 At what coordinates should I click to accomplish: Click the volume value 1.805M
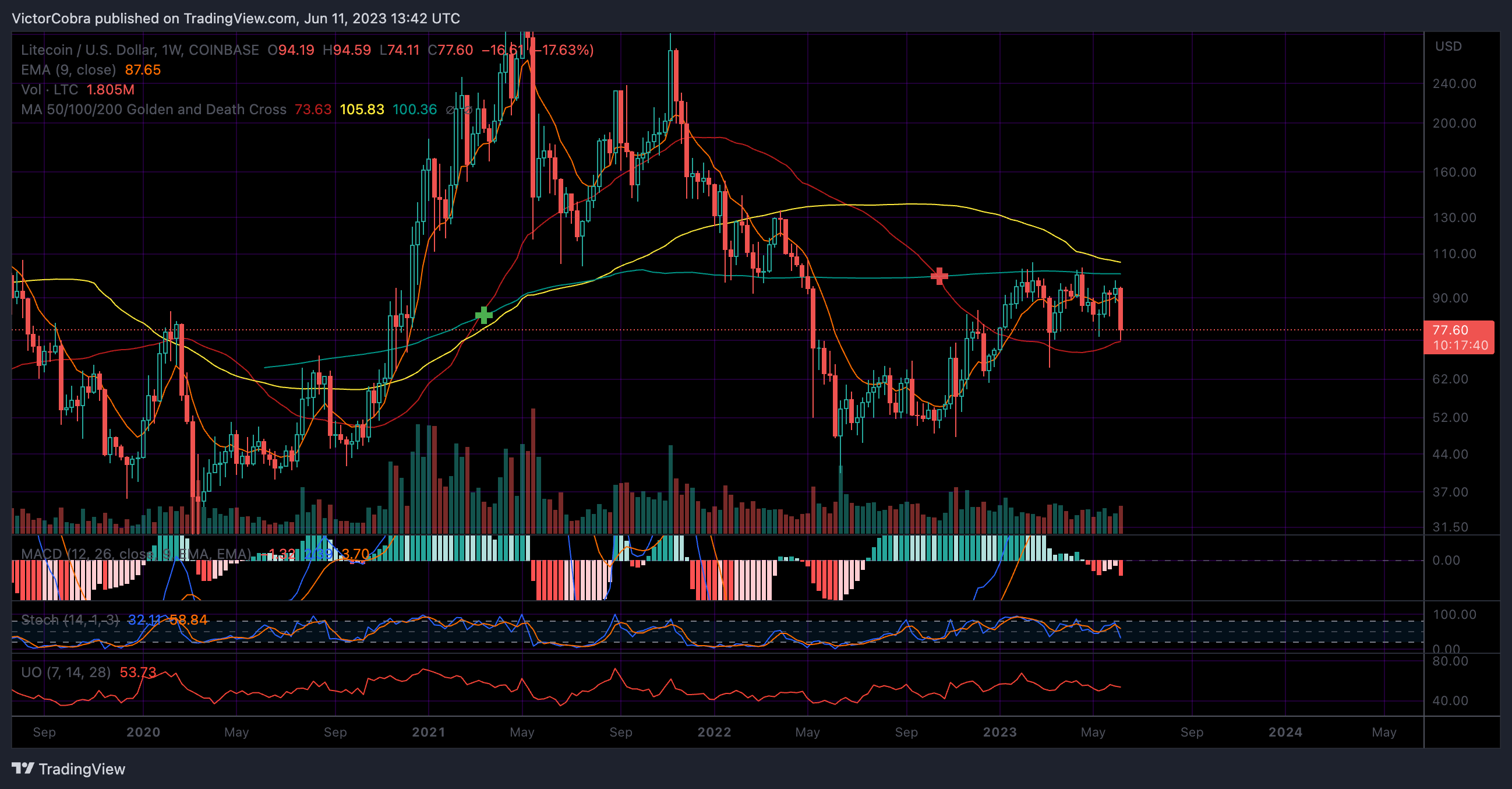coord(110,90)
